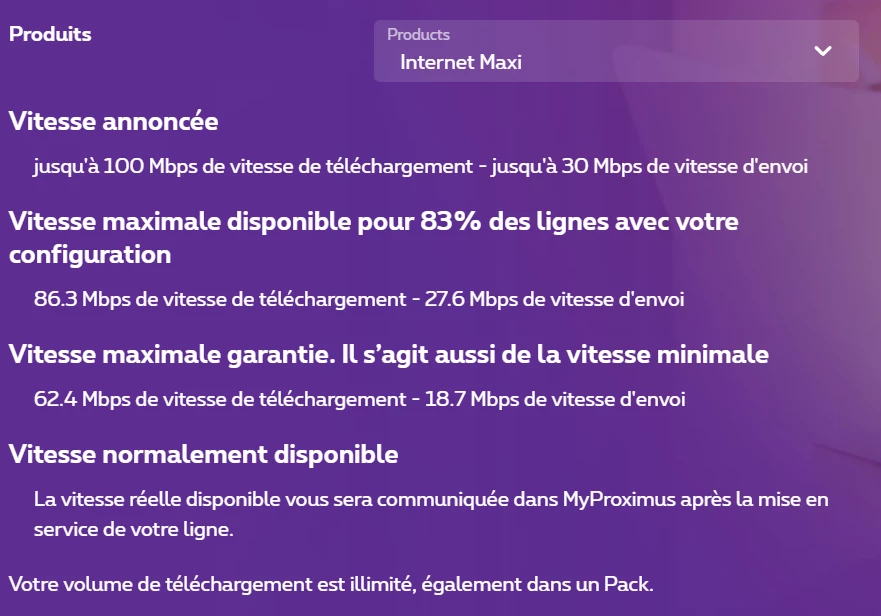Click the Vitesse maximale garantie heading
881x616 pixels.
tap(388, 355)
